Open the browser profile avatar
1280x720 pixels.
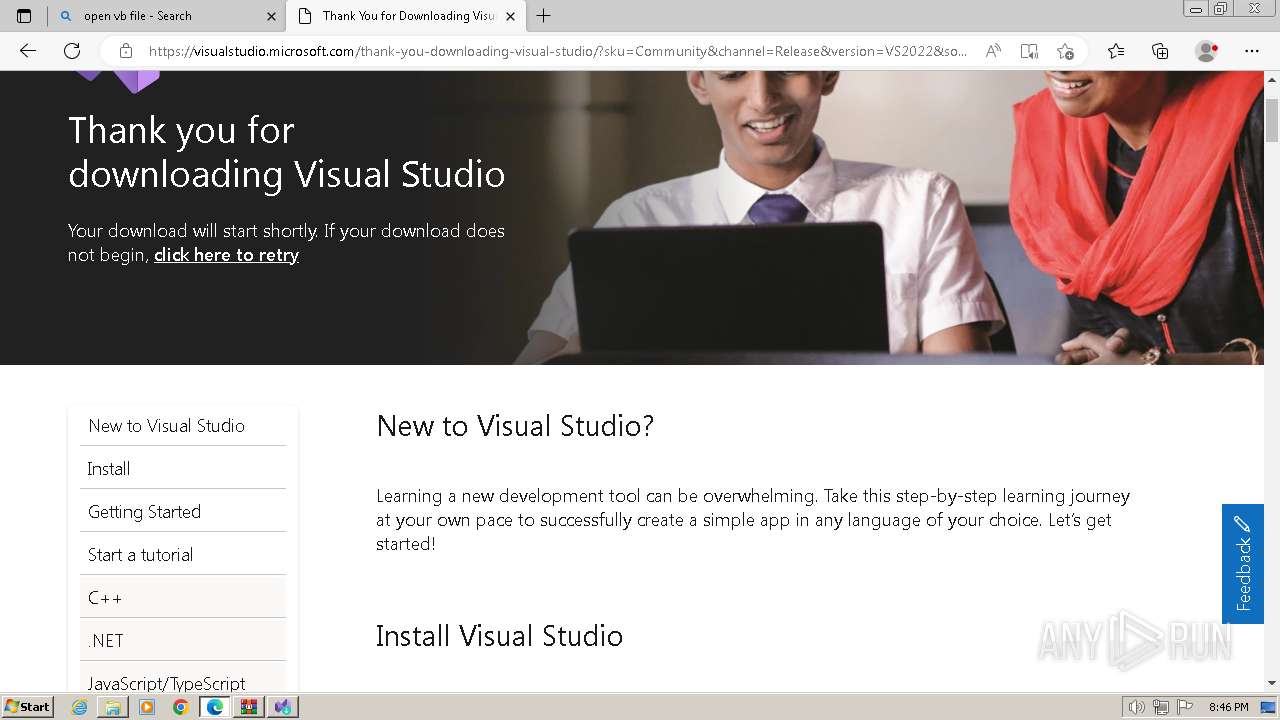[1207, 51]
